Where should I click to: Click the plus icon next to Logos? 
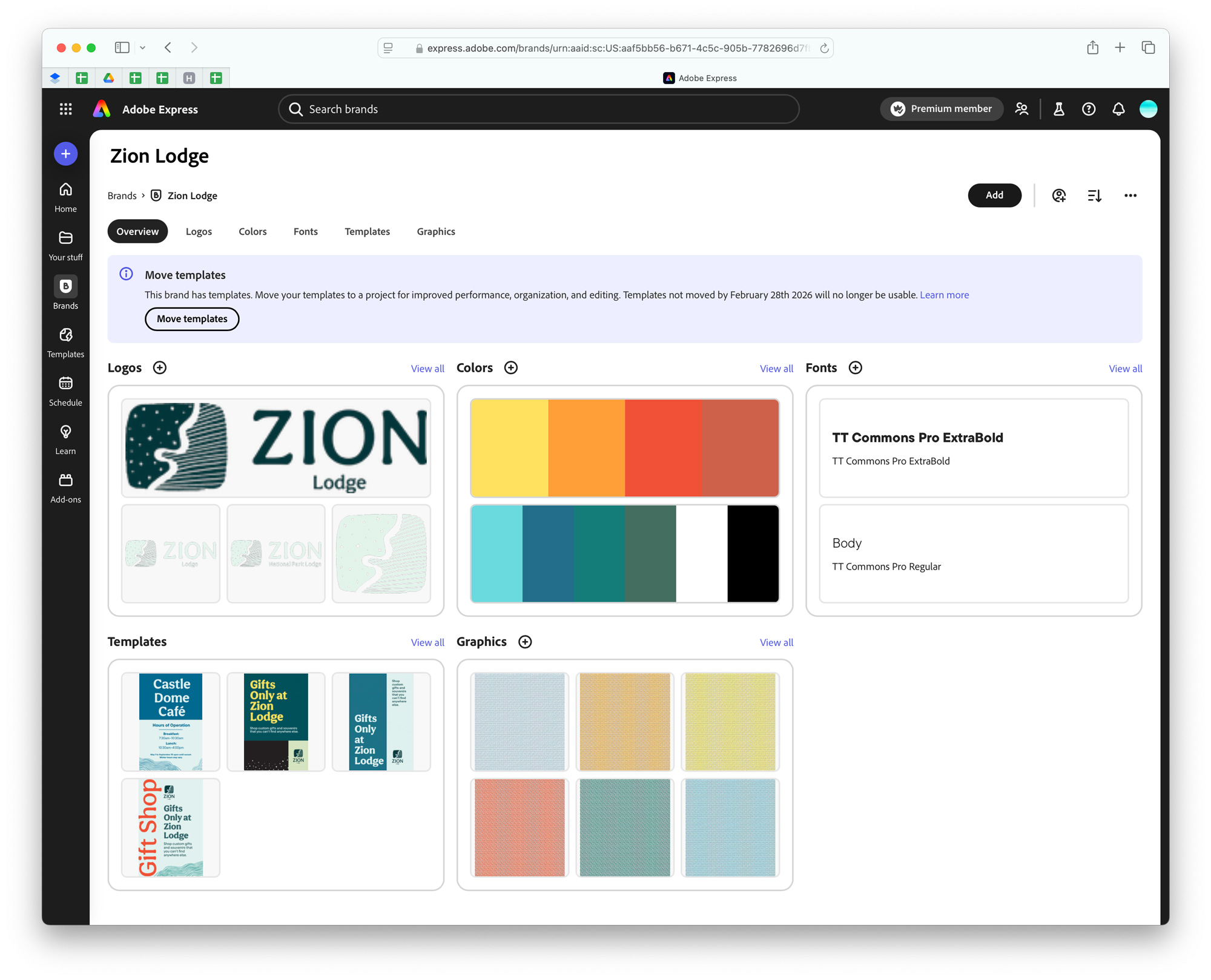tap(160, 368)
